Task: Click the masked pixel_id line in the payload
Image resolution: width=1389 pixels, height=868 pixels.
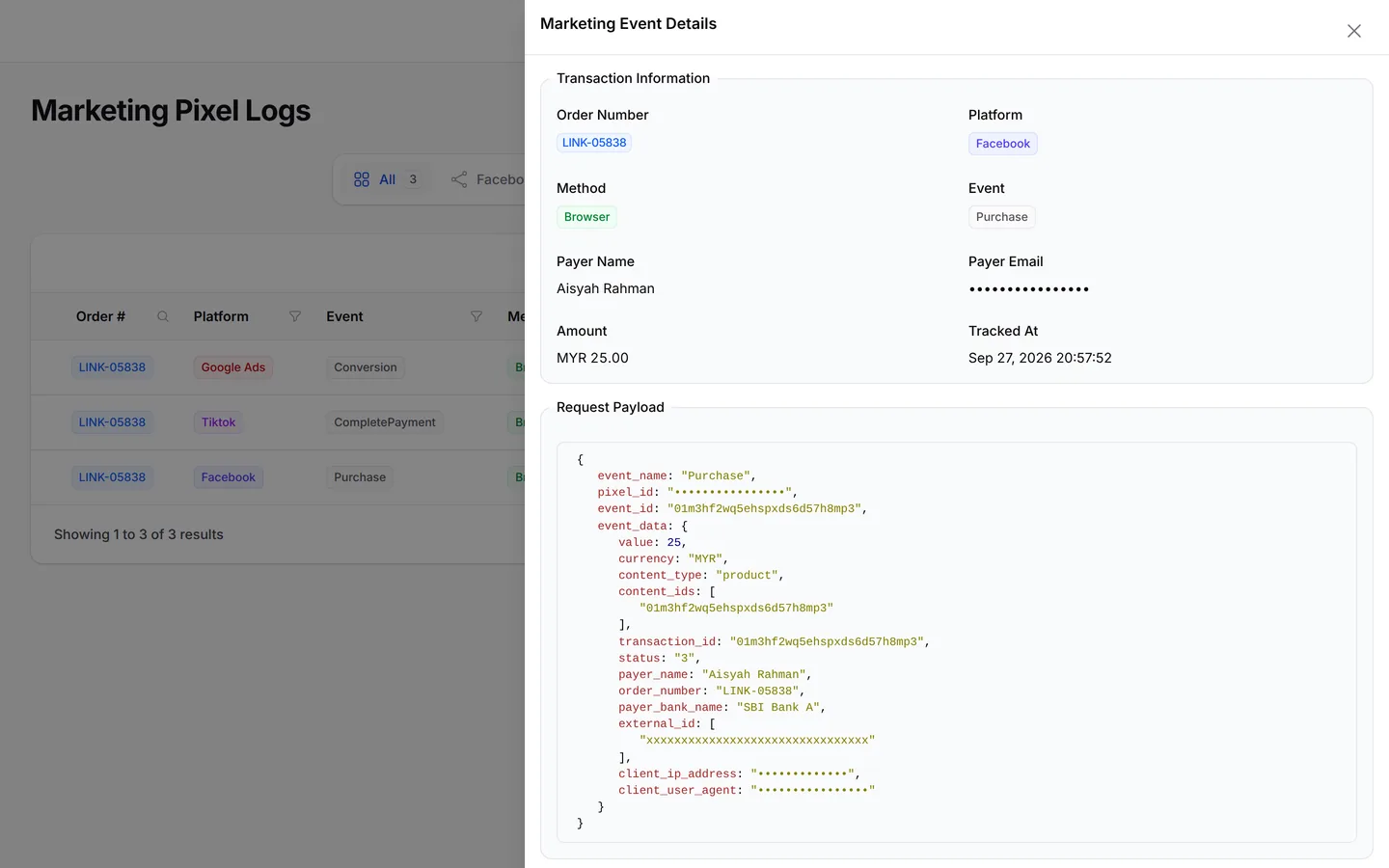Action: pyautogui.click(x=697, y=493)
